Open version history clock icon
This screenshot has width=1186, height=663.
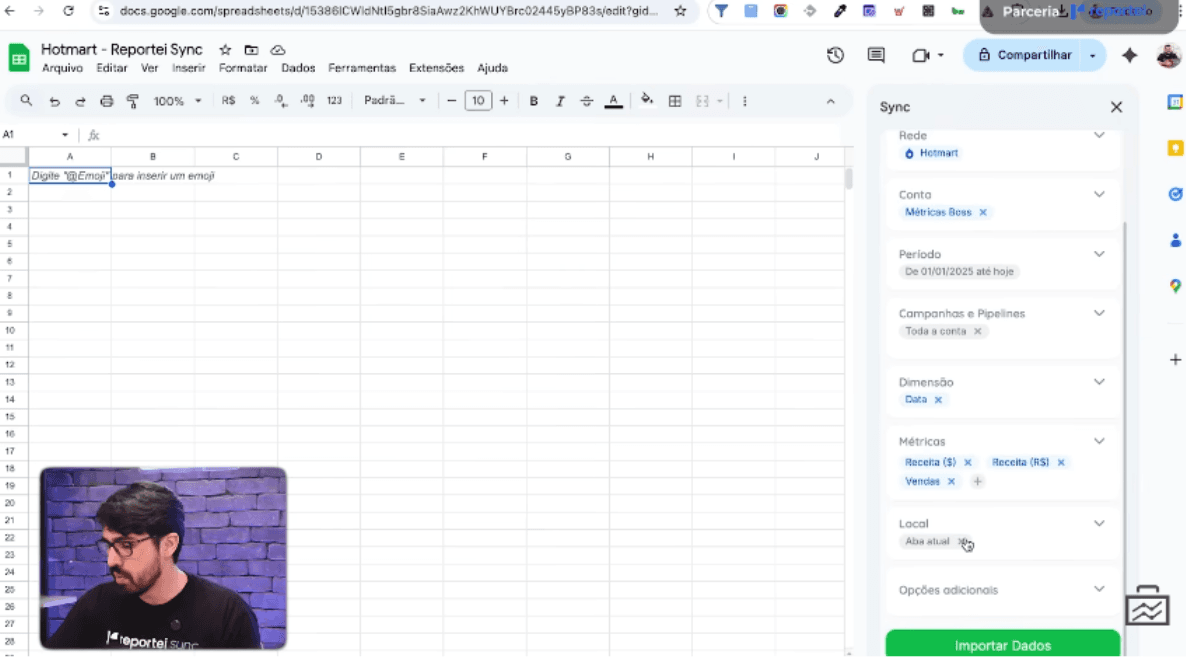pyautogui.click(x=836, y=56)
